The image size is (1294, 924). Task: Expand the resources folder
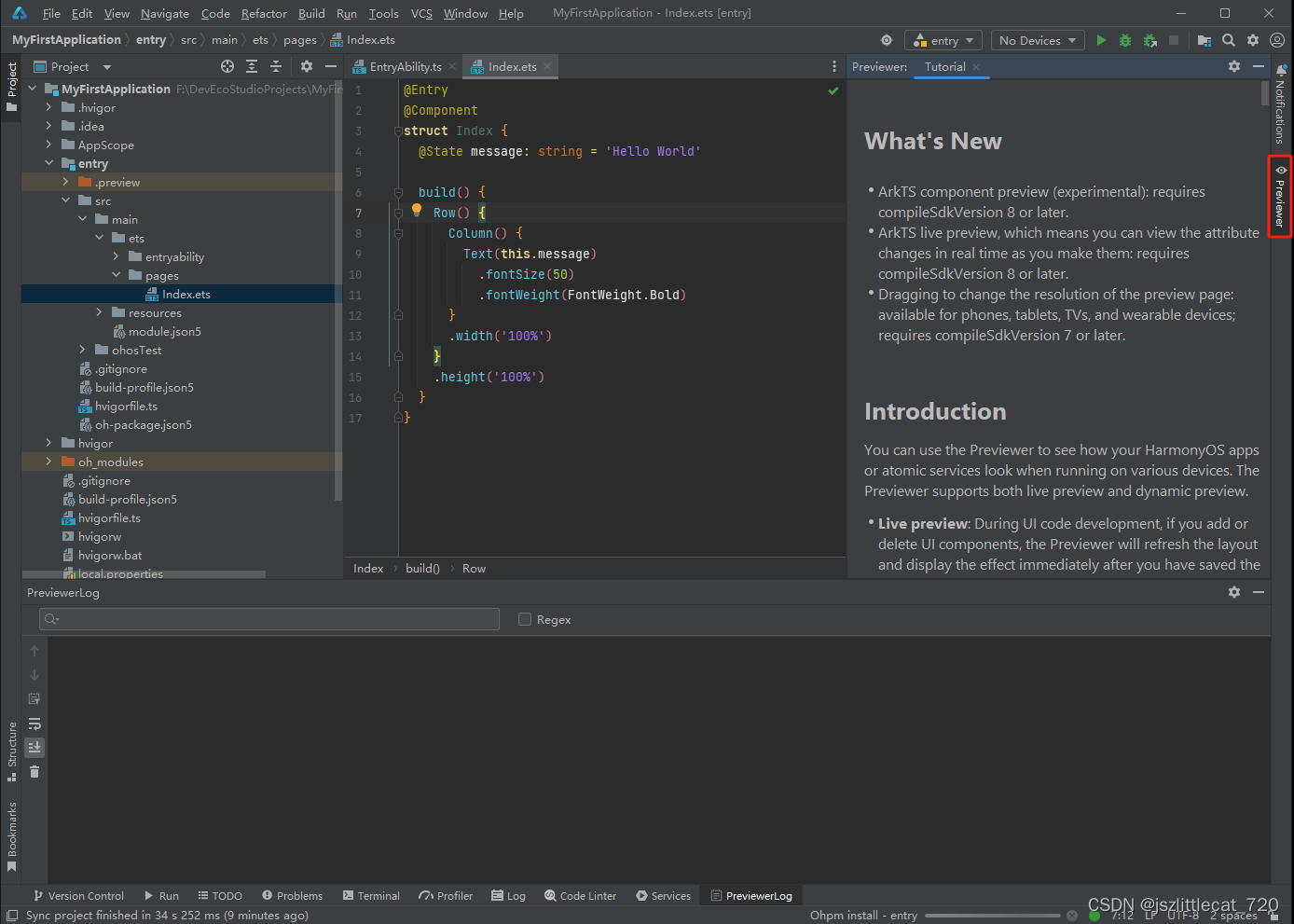tap(100, 312)
